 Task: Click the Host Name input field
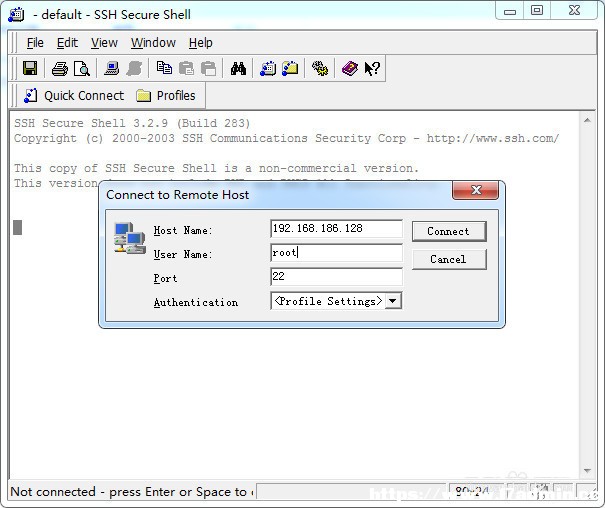pos(336,229)
